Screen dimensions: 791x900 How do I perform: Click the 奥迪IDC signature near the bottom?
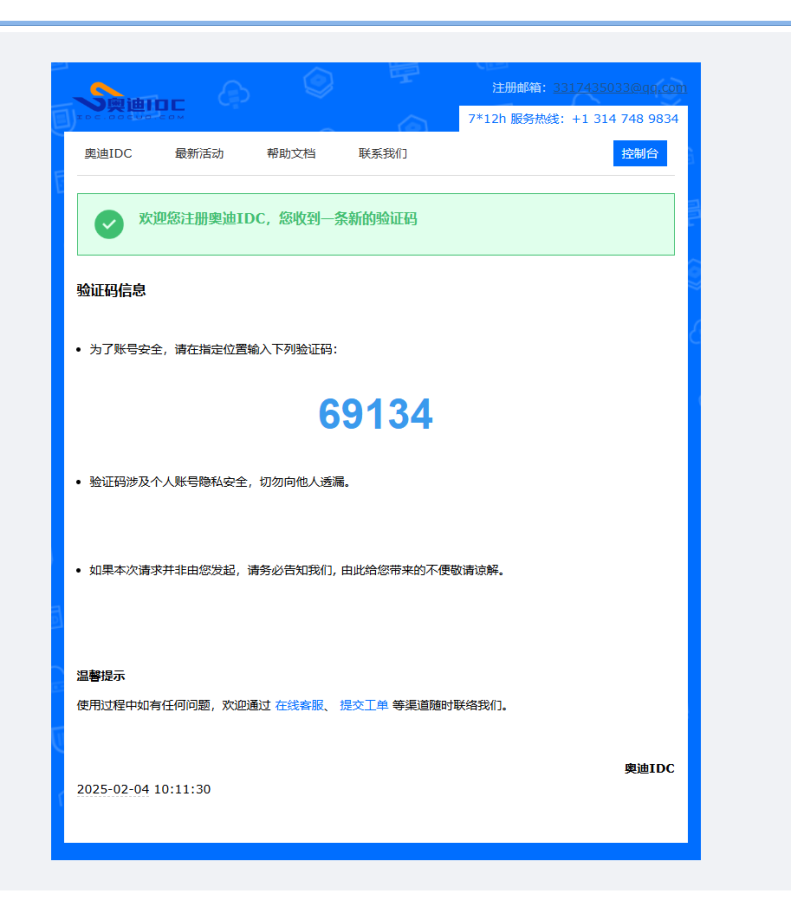[x=649, y=768]
